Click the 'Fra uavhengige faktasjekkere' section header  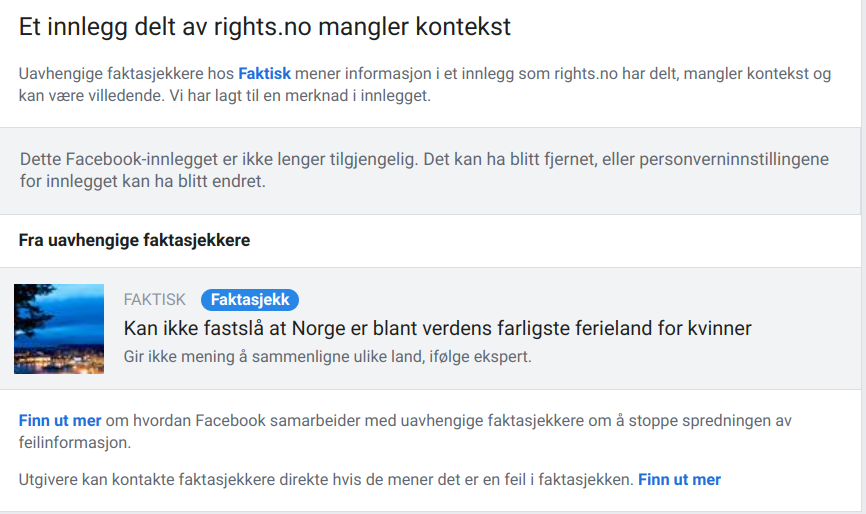(134, 240)
